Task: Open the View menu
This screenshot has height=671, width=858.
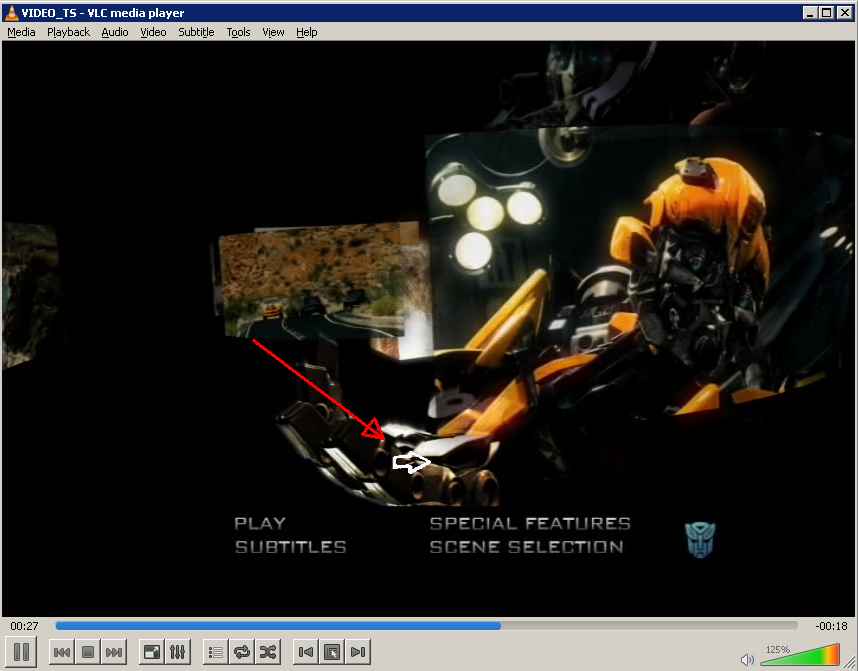Action: click(273, 32)
